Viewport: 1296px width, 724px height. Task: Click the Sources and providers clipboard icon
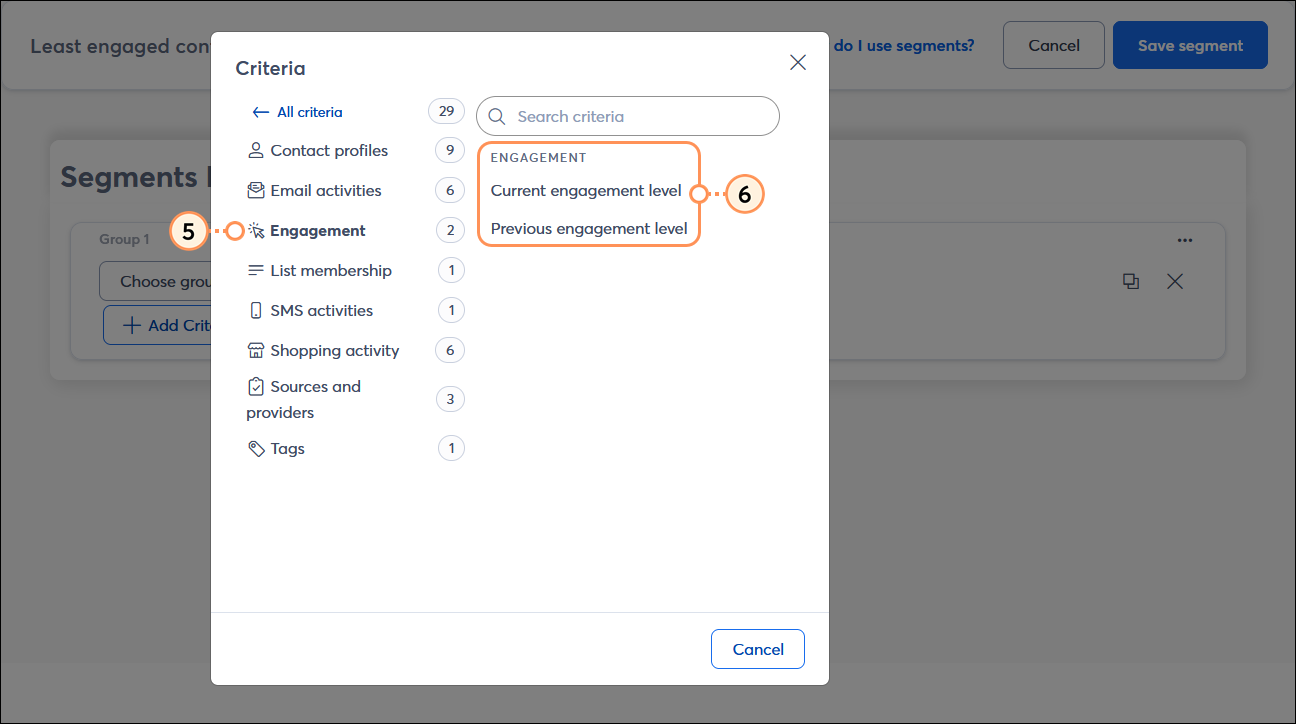click(256, 386)
